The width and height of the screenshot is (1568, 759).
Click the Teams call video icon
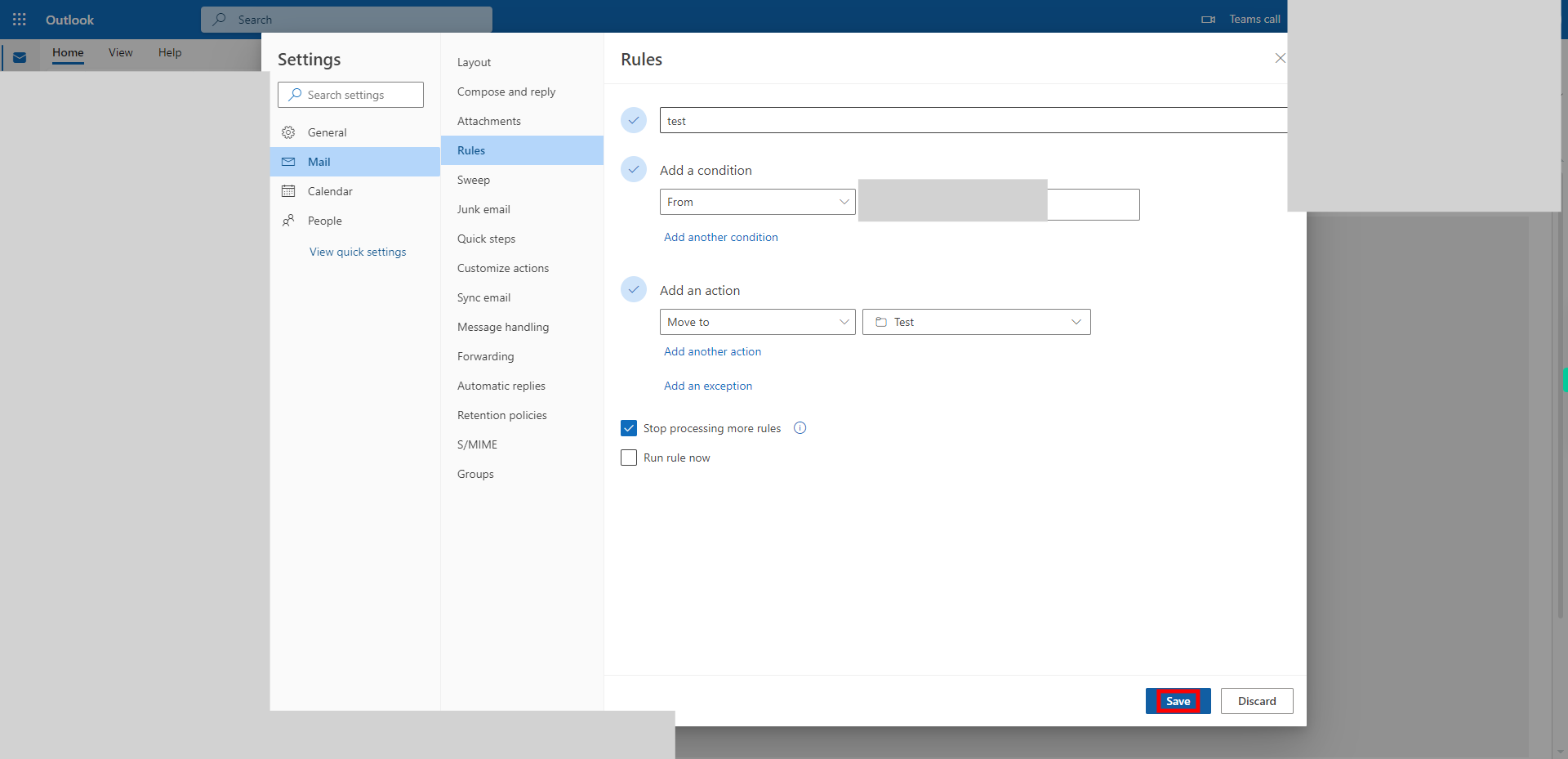[1208, 20]
